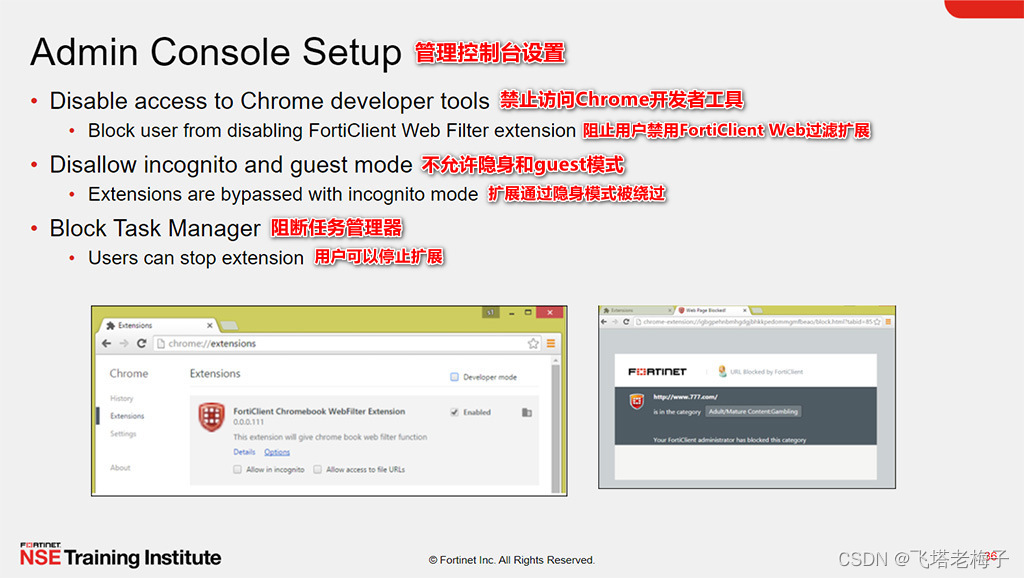Click the chrome://extensions address bar
Viewport: 1024px width, 578px height.
346,344
